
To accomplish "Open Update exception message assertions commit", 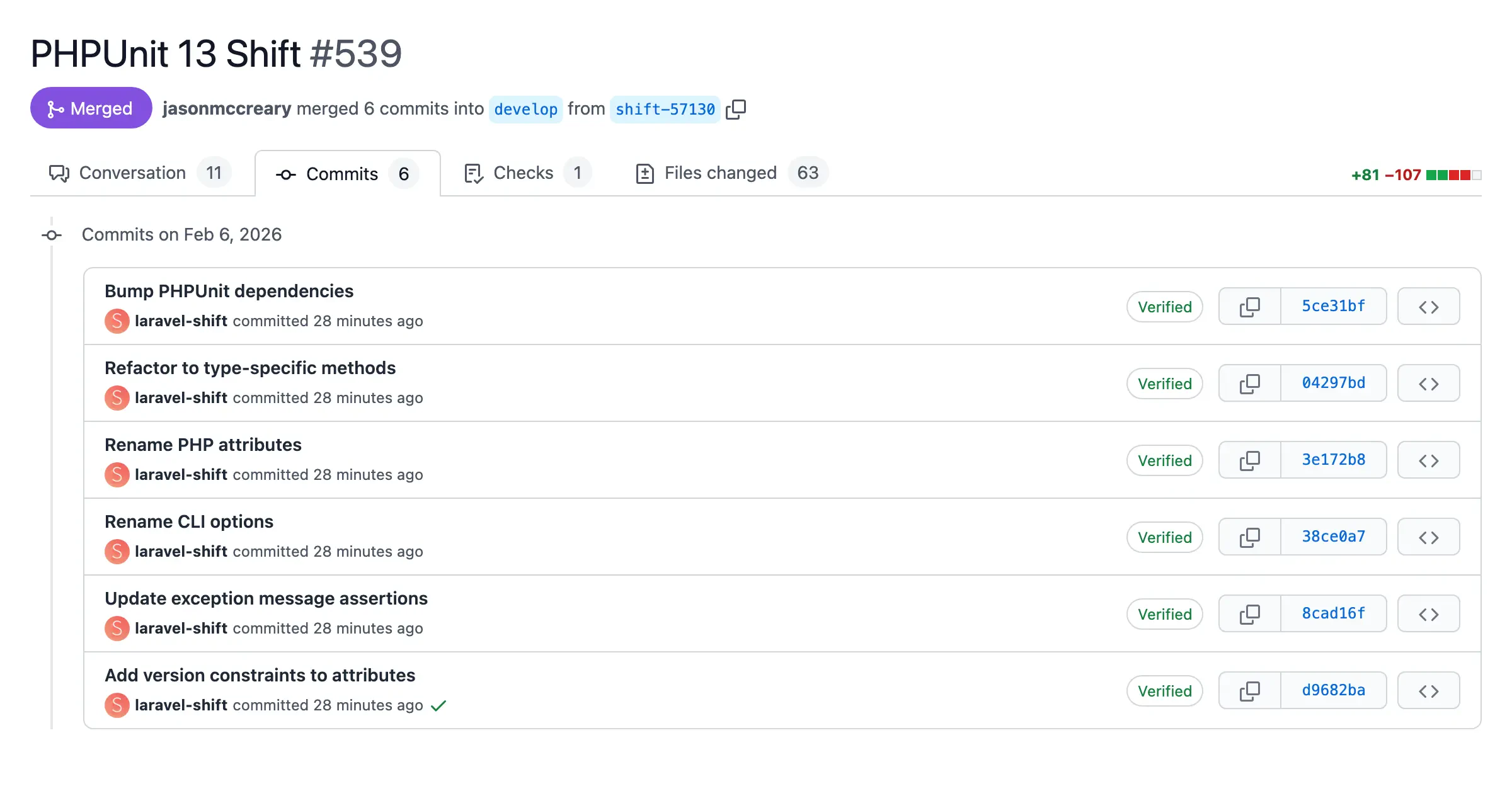I will coord(266,598).
